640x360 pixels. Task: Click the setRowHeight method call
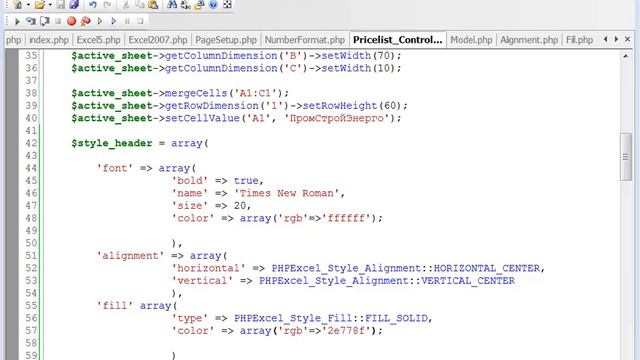click(340, 106)
